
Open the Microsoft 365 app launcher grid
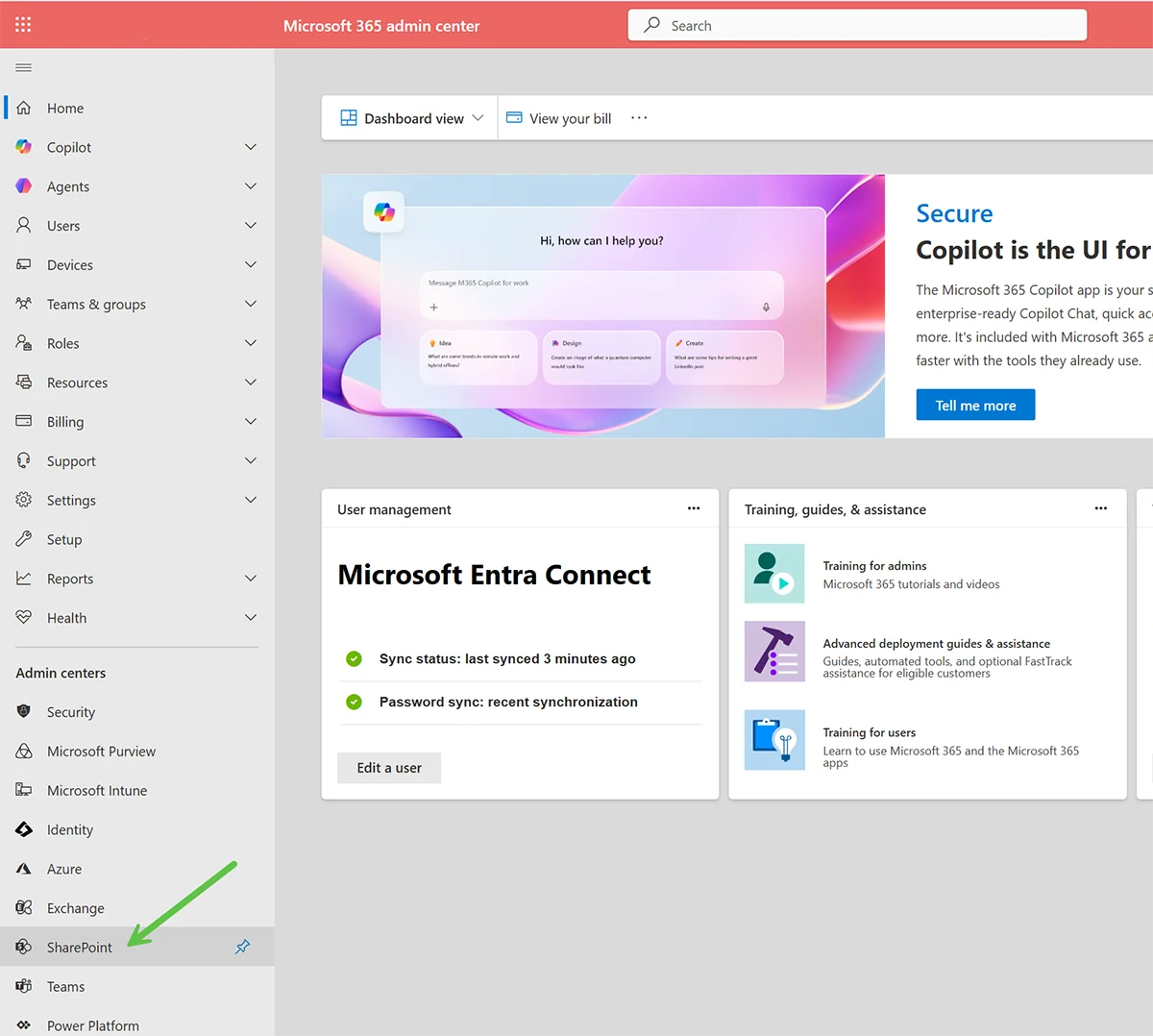(x=22, y=24)
